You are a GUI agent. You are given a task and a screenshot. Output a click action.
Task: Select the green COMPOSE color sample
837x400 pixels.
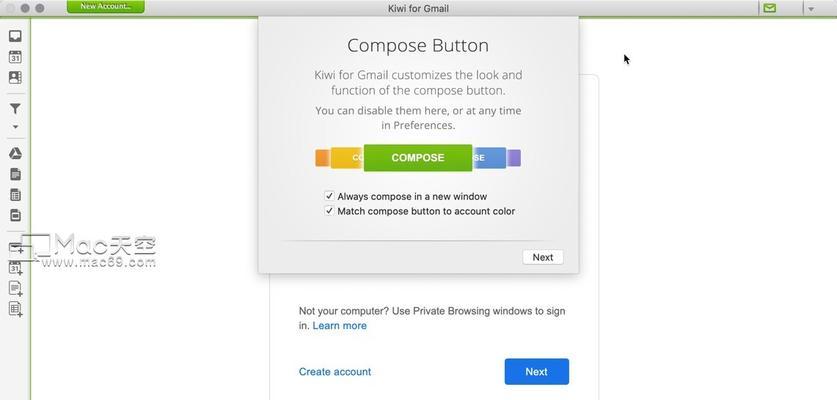click(x=418, y=158)
